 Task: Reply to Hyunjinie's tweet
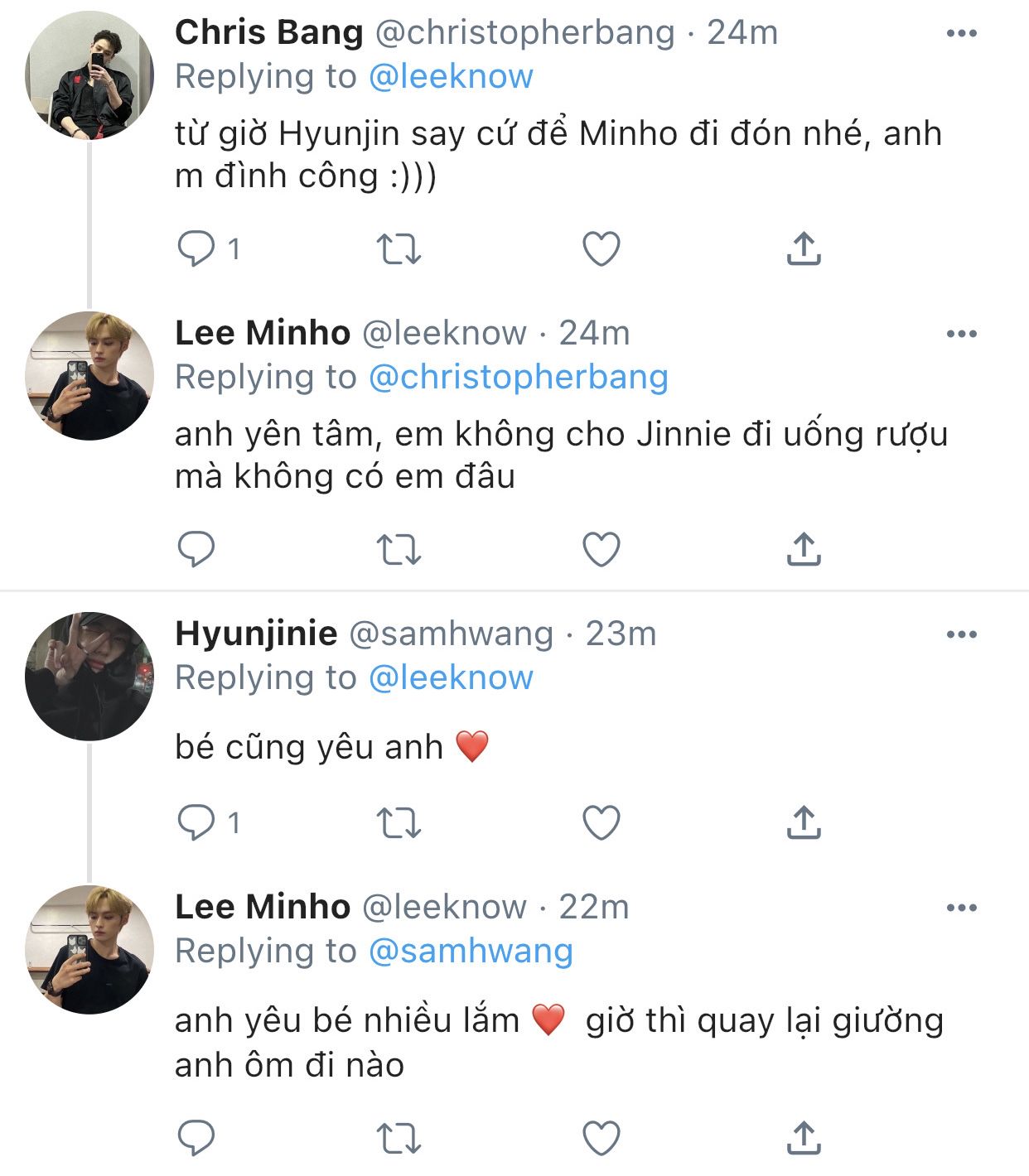(x=196, y=823)
